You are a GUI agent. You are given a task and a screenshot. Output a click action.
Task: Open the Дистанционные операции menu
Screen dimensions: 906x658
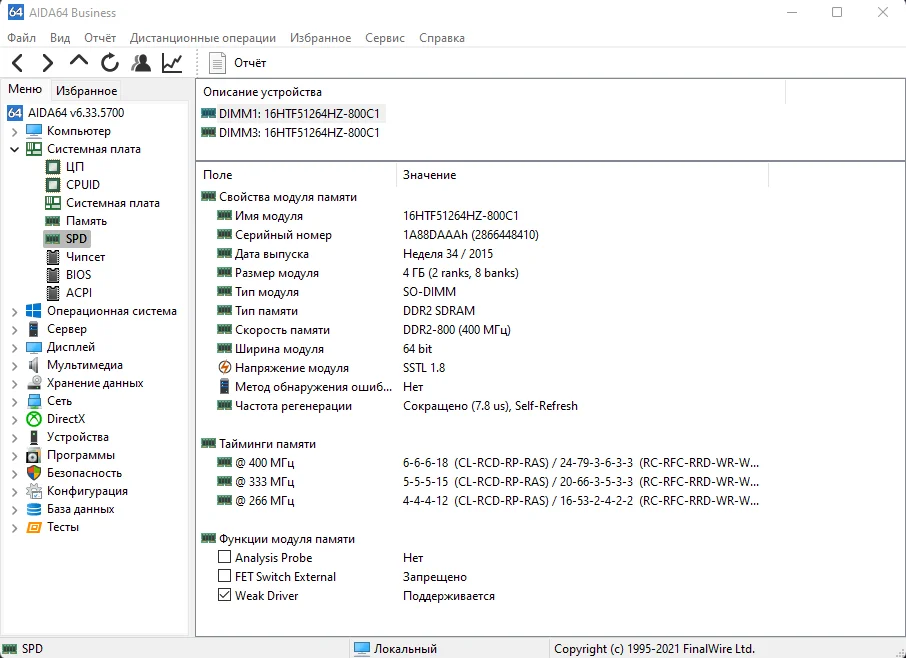click(x=203, y=38)
